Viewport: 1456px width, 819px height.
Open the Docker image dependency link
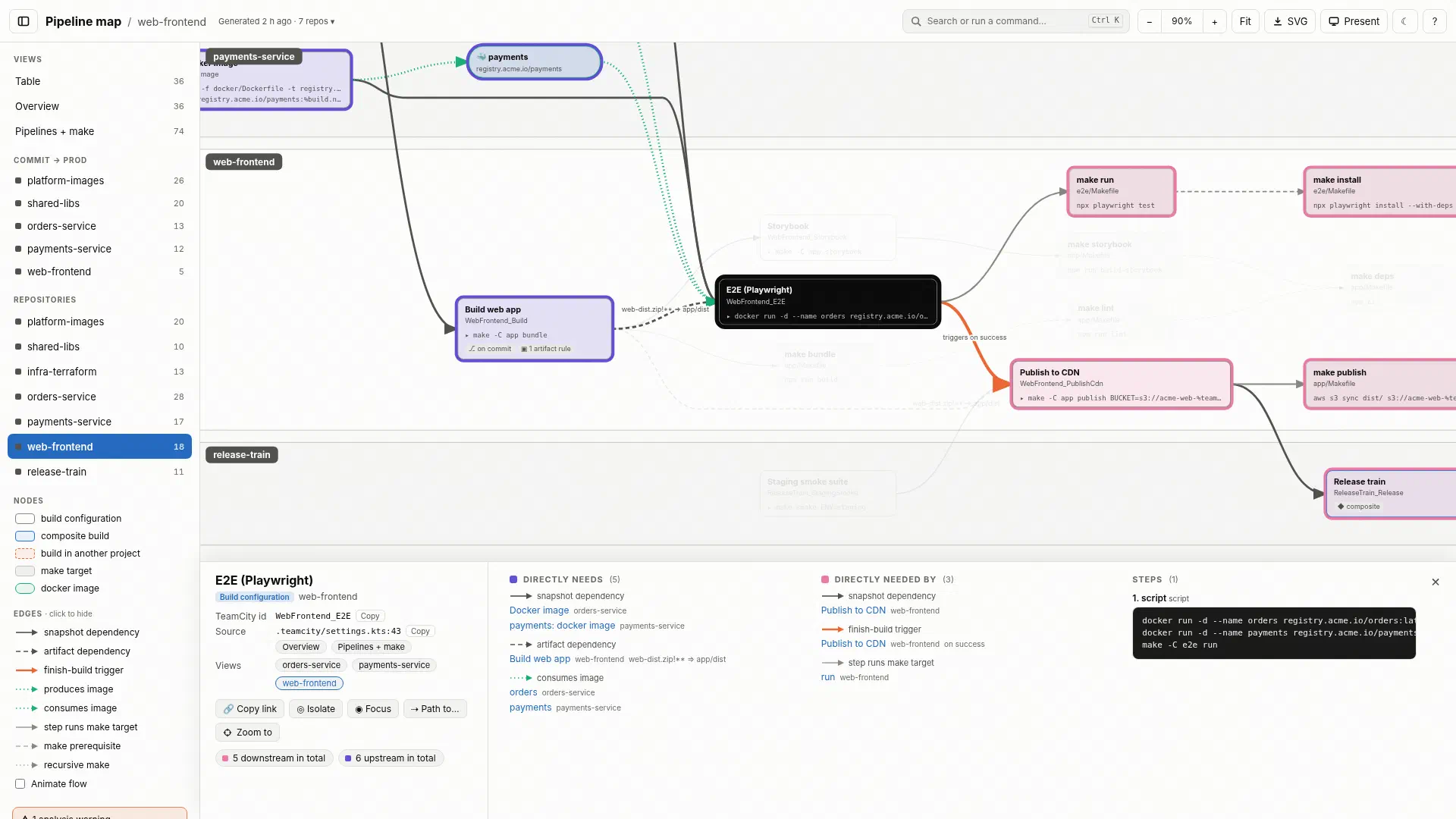[x=539, y=610]
